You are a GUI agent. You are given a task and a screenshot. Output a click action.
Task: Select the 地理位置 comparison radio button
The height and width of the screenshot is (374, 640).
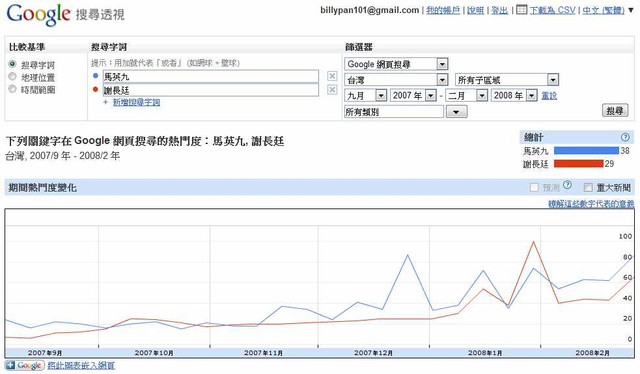point(13,76)
